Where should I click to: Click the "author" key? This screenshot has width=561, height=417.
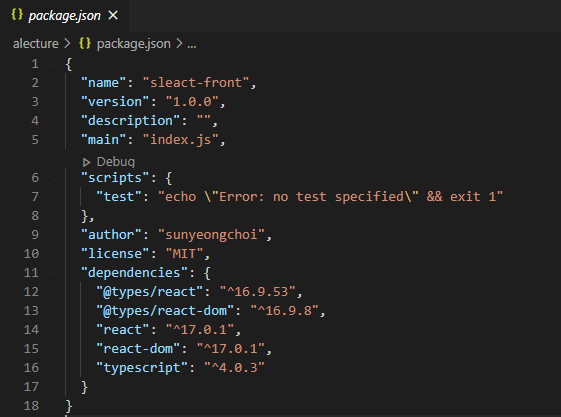point(111,235)
